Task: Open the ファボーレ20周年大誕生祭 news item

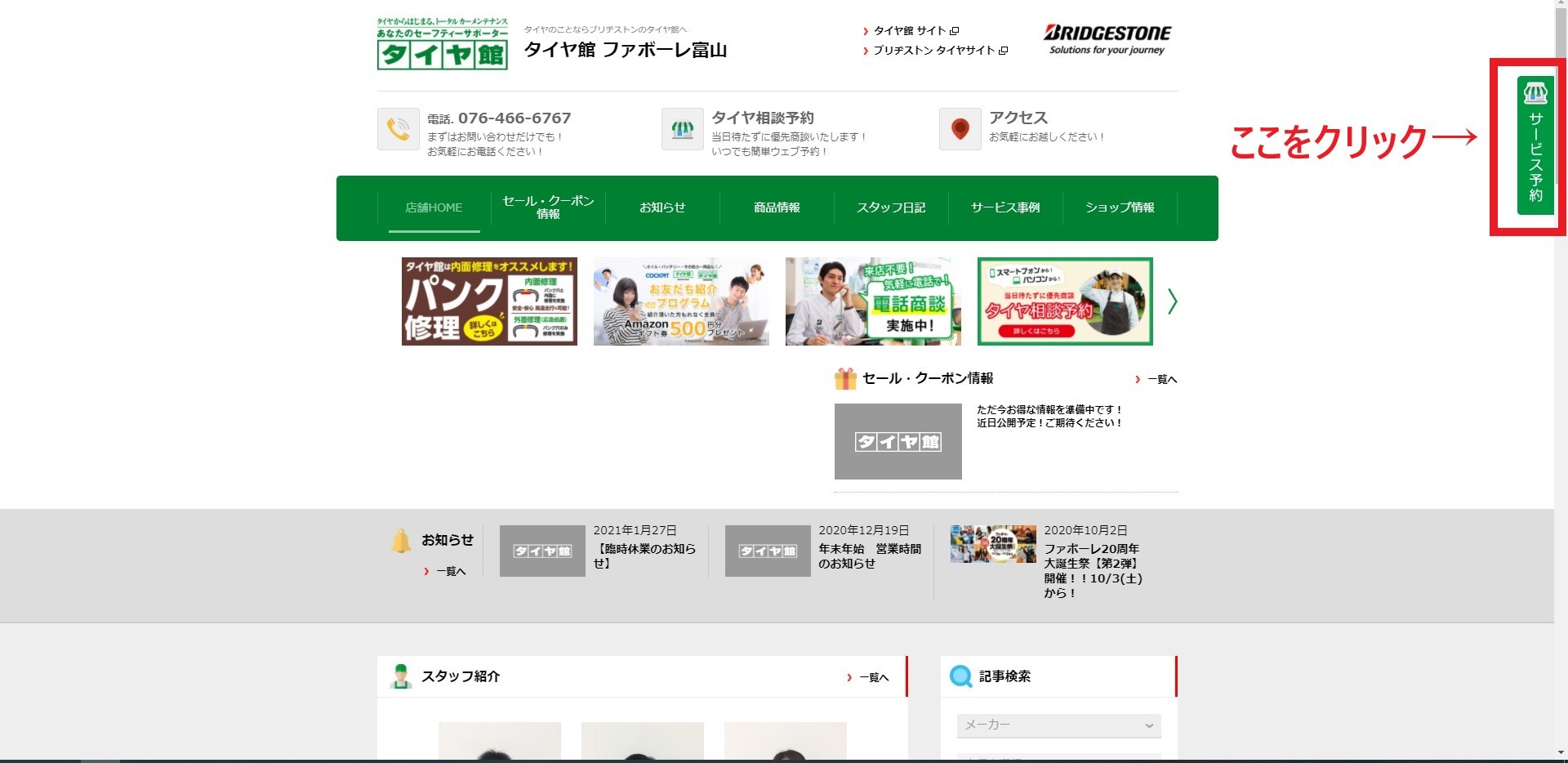Action: pyautogui.click(x=1093, y=570)
